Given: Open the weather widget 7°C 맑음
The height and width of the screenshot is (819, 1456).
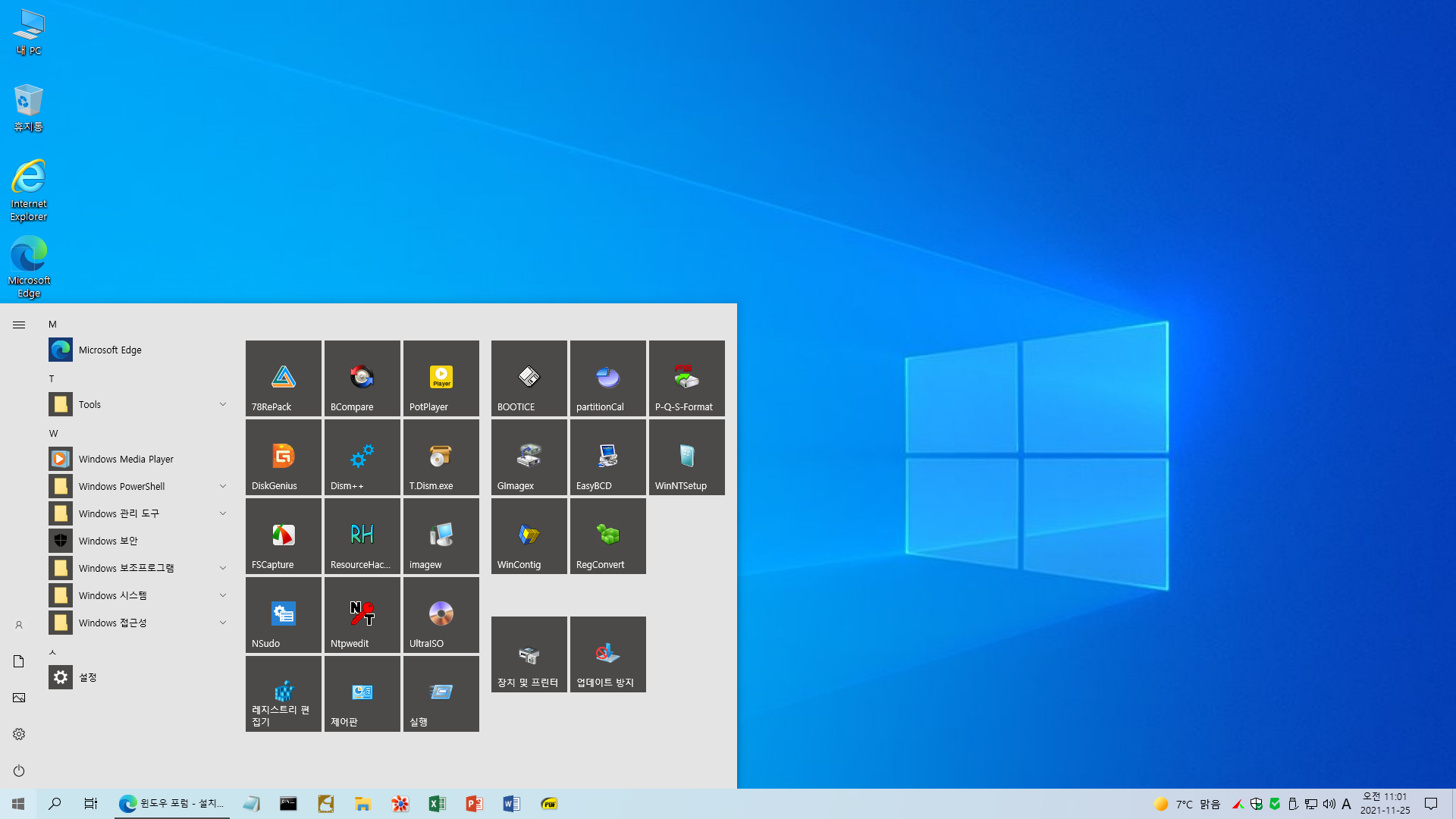Looking at the screenshot, I should [x=1187, y=804].
